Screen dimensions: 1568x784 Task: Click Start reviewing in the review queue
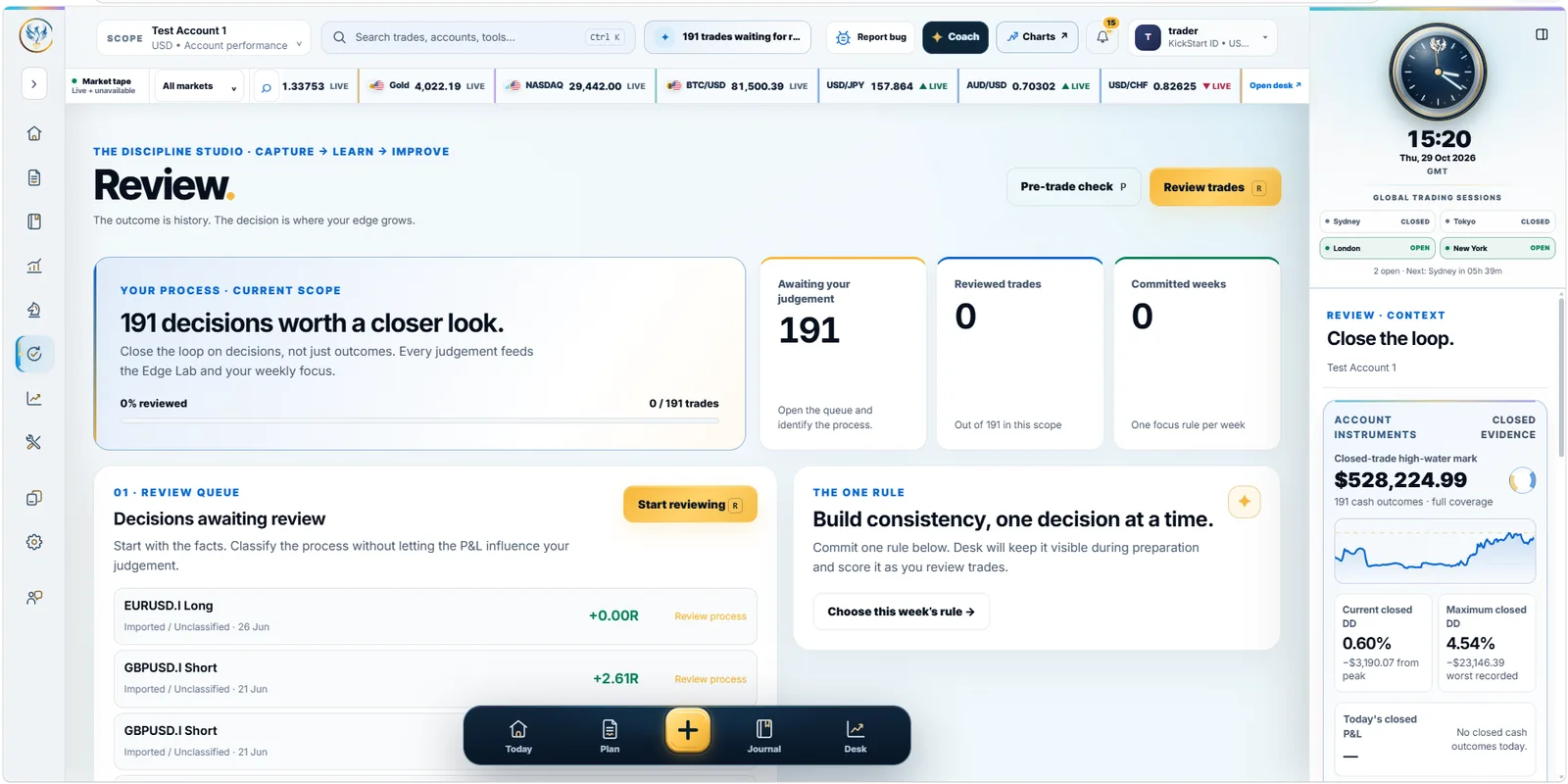tap(690, 505)
